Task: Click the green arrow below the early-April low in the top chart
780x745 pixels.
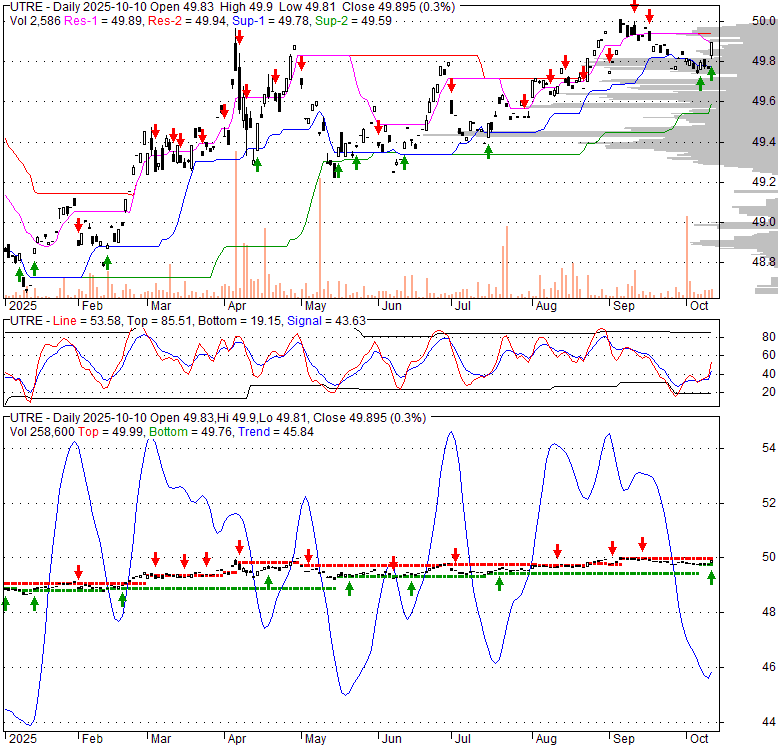Action: point(257,163)
